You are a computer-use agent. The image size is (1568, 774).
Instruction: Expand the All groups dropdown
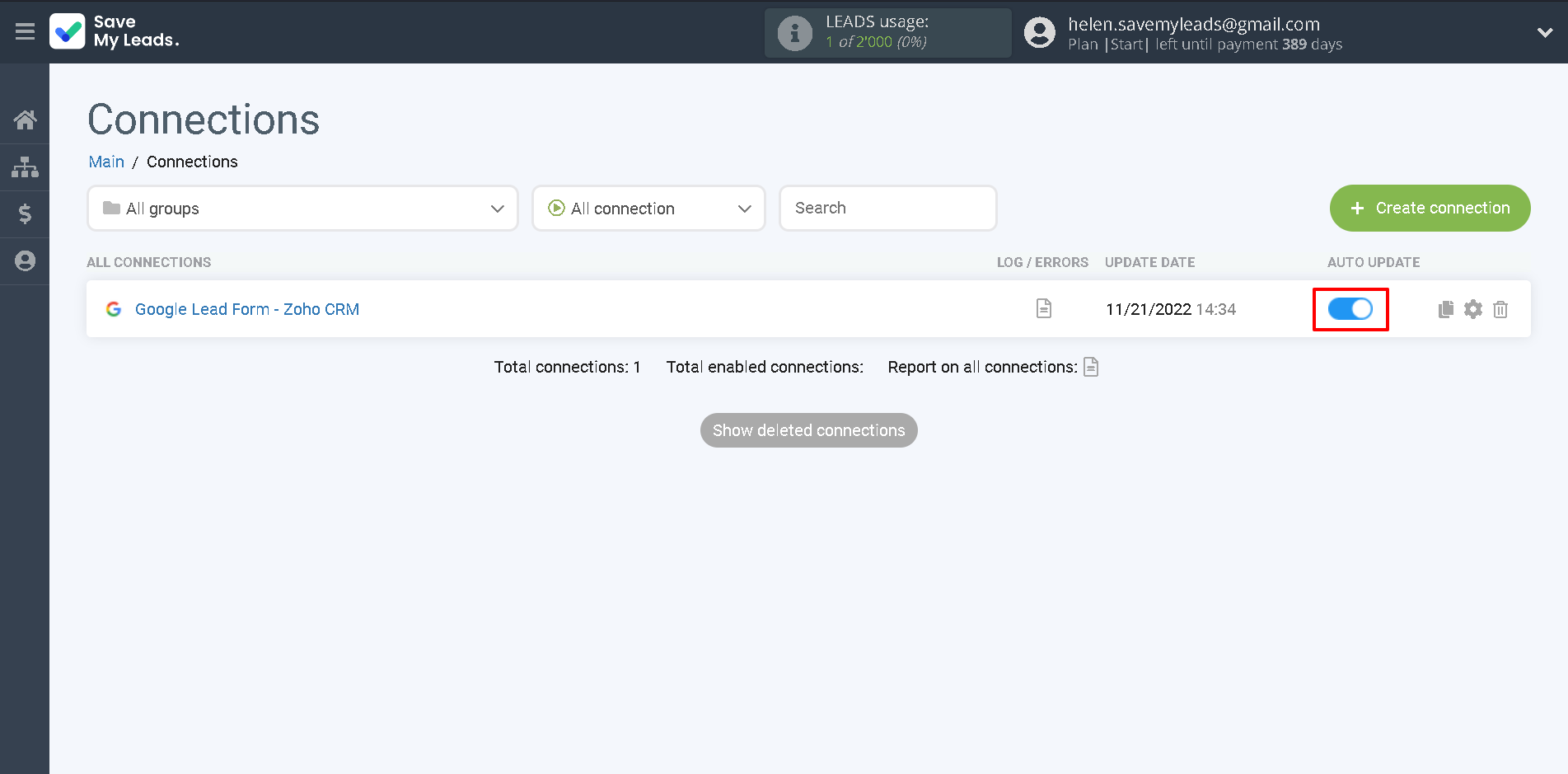click(302, 209)
